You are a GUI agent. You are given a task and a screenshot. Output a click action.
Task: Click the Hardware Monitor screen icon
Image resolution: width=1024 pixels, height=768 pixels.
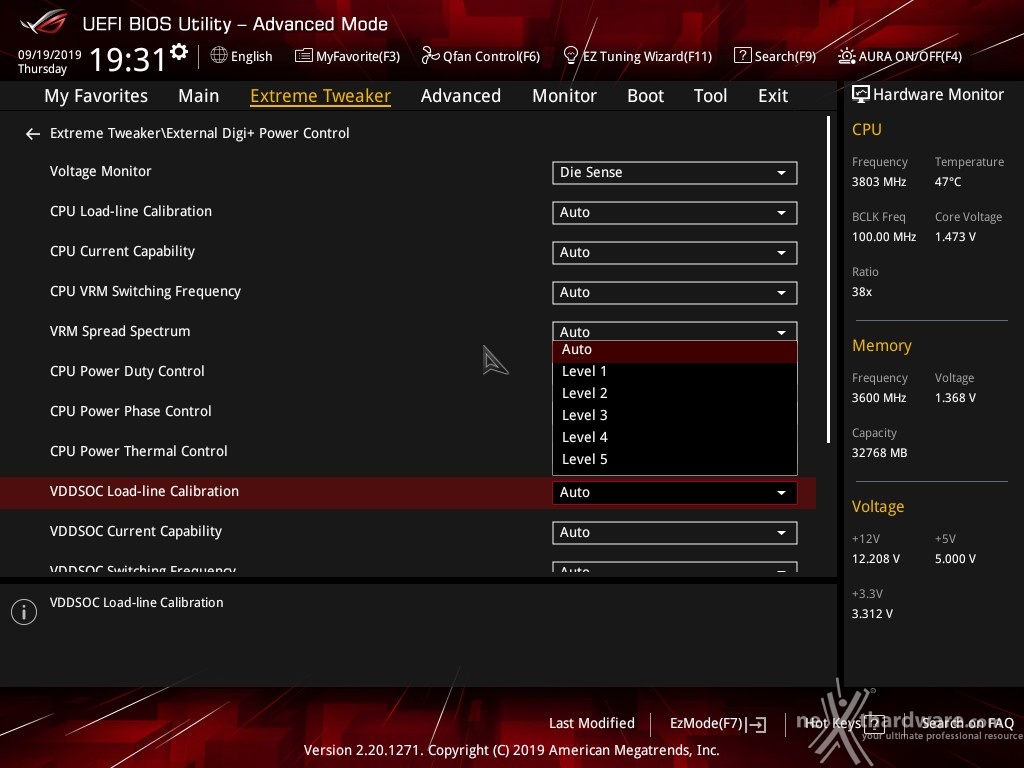861,95
